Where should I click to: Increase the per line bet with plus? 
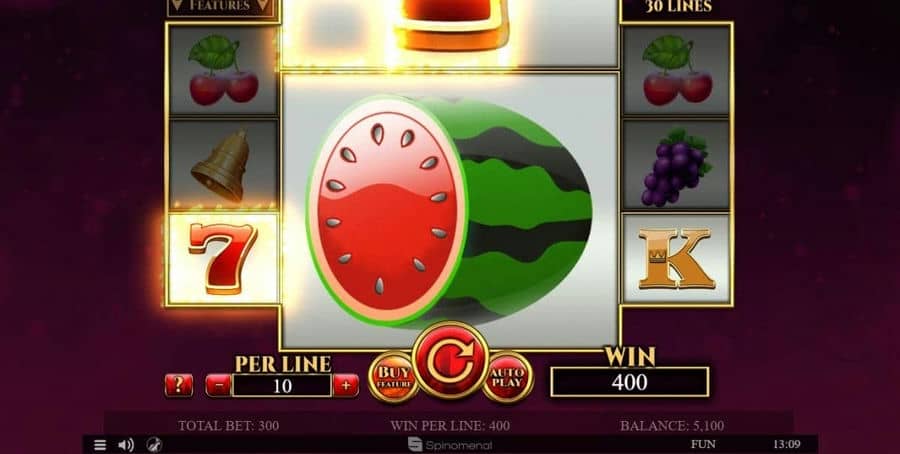click(346, 386)
